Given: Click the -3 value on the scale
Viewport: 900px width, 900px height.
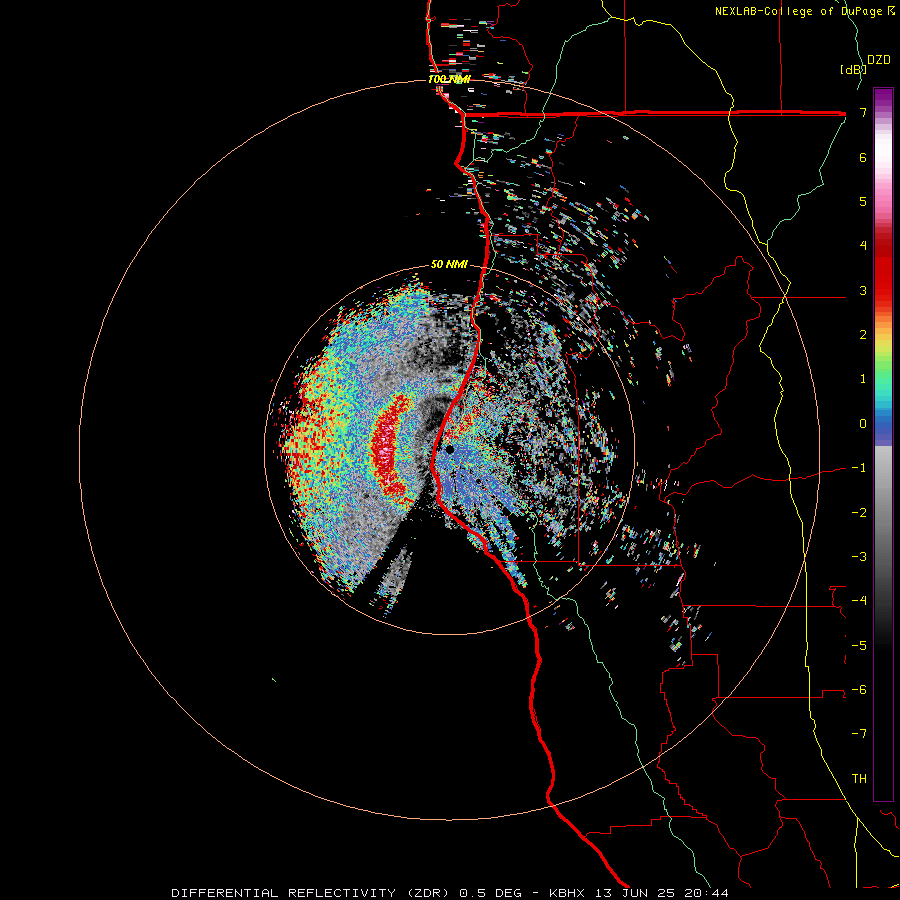Looking at the screenshot, I should 859,557.
